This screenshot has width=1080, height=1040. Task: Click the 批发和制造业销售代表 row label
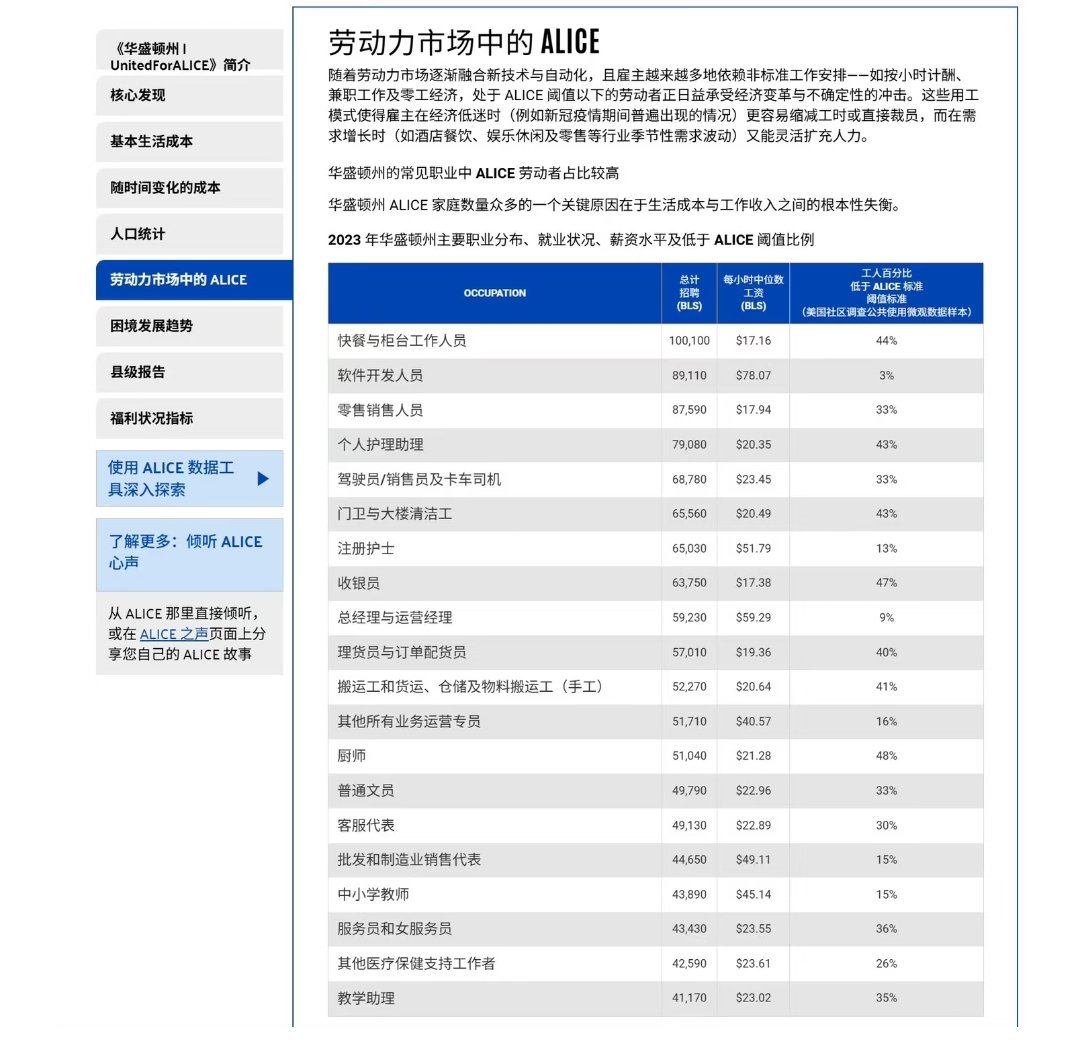409,860
